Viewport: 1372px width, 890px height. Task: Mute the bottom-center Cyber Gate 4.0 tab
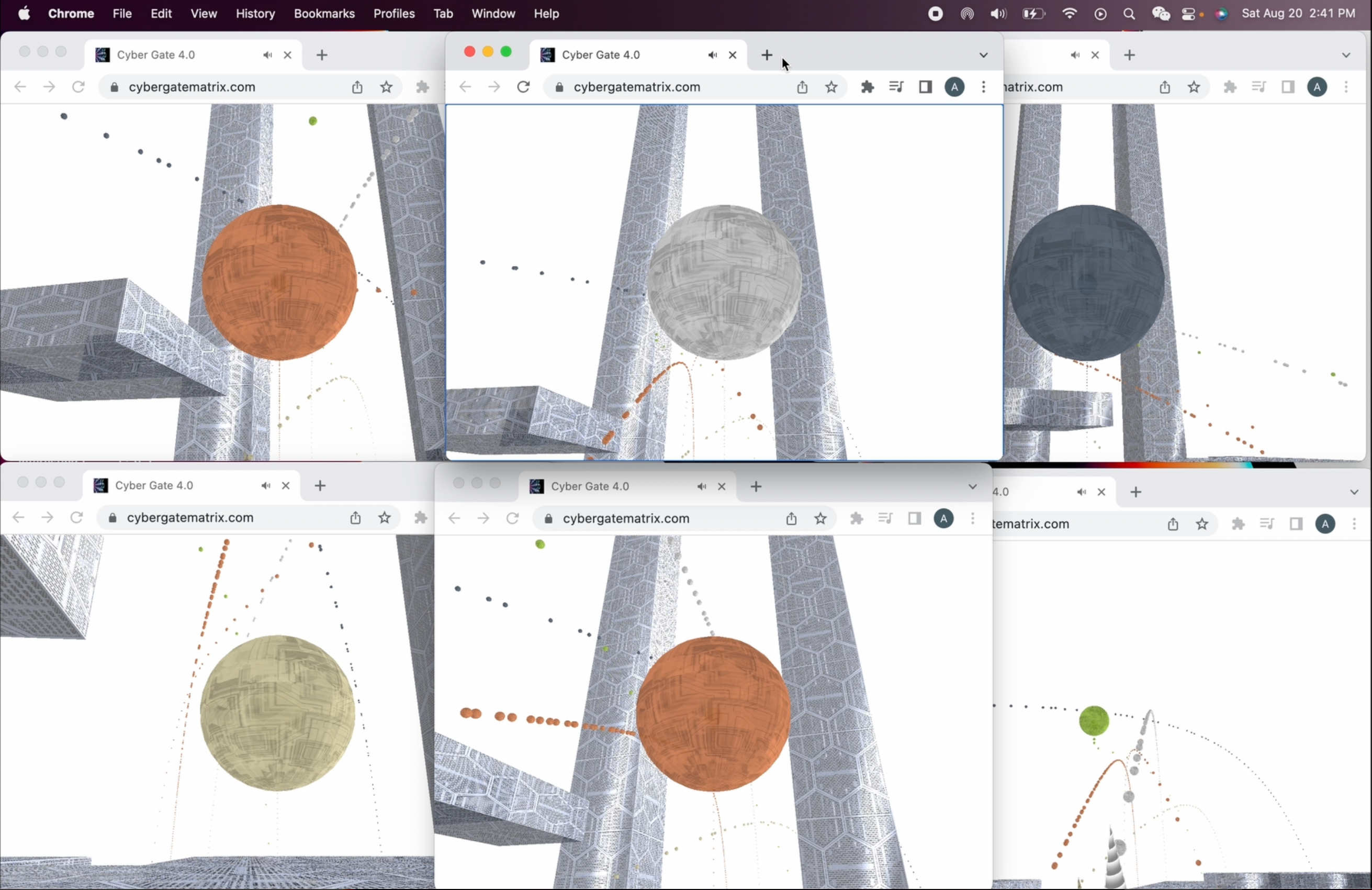click(x=701, y=486)
